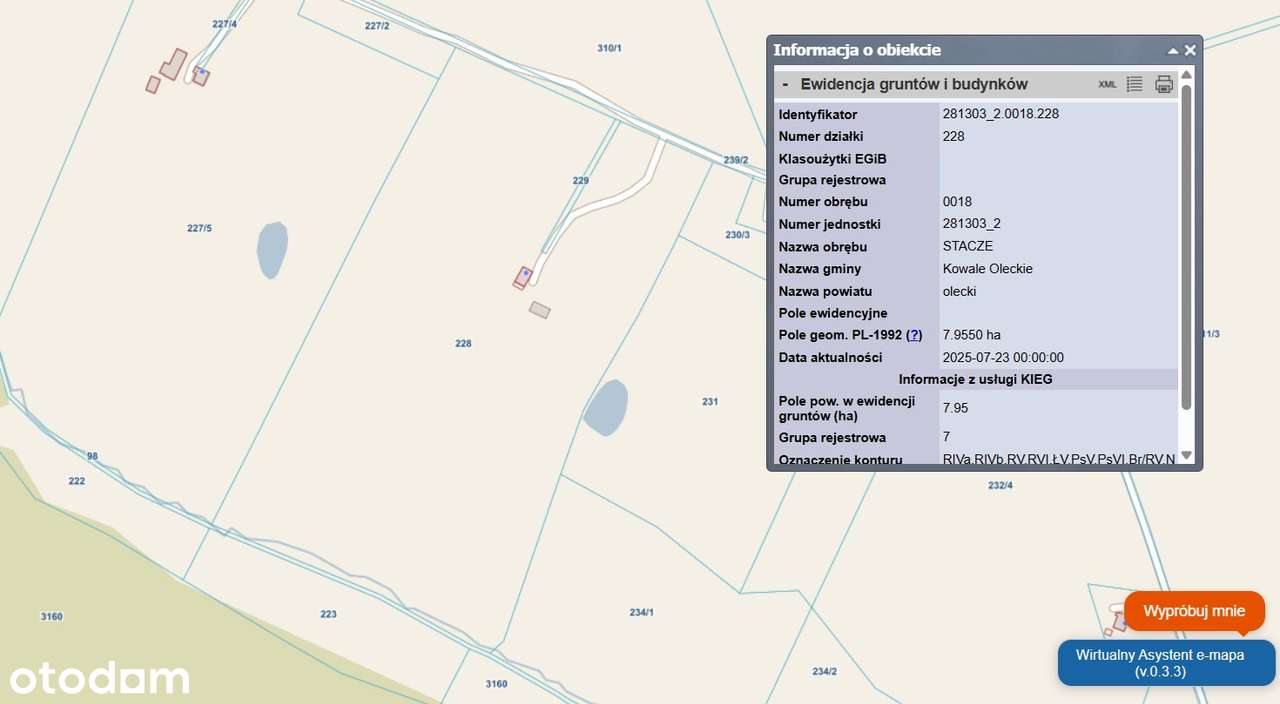Select identifier value 281303_2.0018.228

(x=1001, y=114)
